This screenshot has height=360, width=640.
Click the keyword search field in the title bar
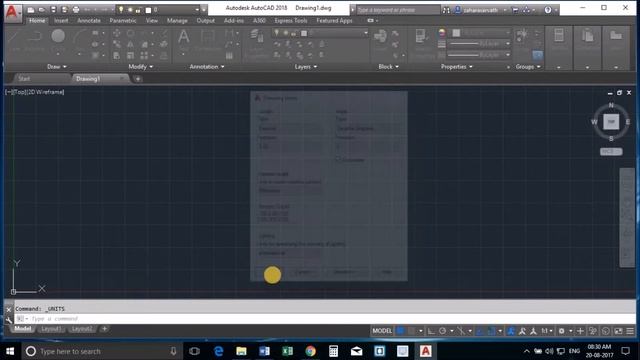click(x=398, y=10)
